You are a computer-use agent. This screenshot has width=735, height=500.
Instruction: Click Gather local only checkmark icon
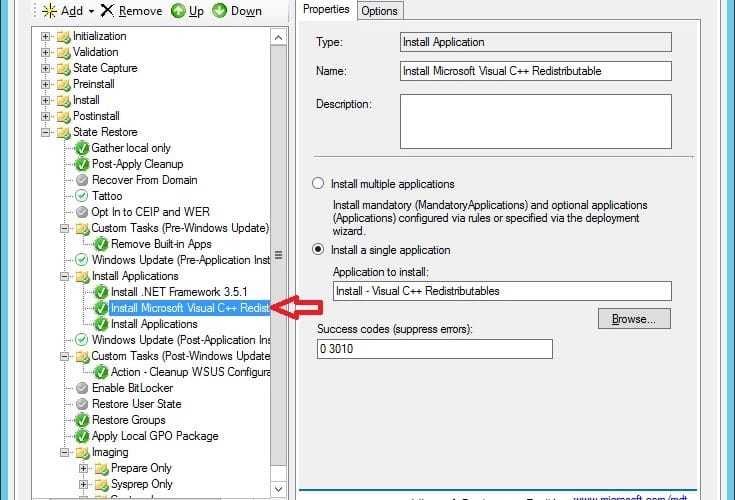tap(82, 148)
